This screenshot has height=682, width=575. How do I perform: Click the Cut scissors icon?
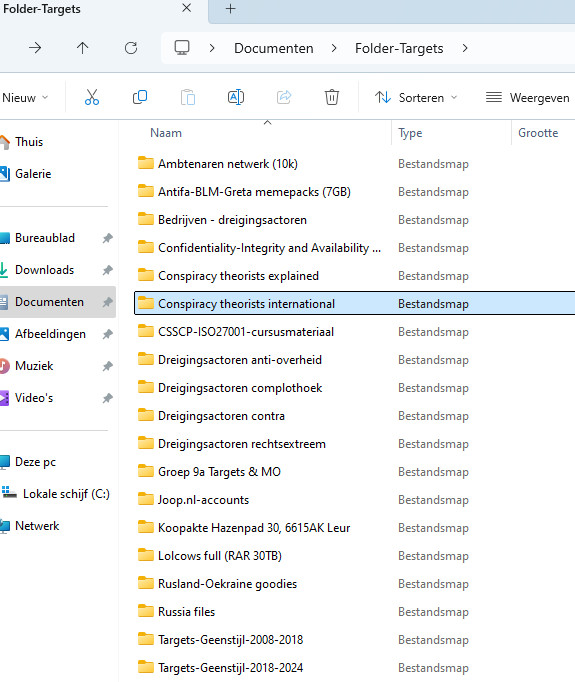(x=92, y=97)
